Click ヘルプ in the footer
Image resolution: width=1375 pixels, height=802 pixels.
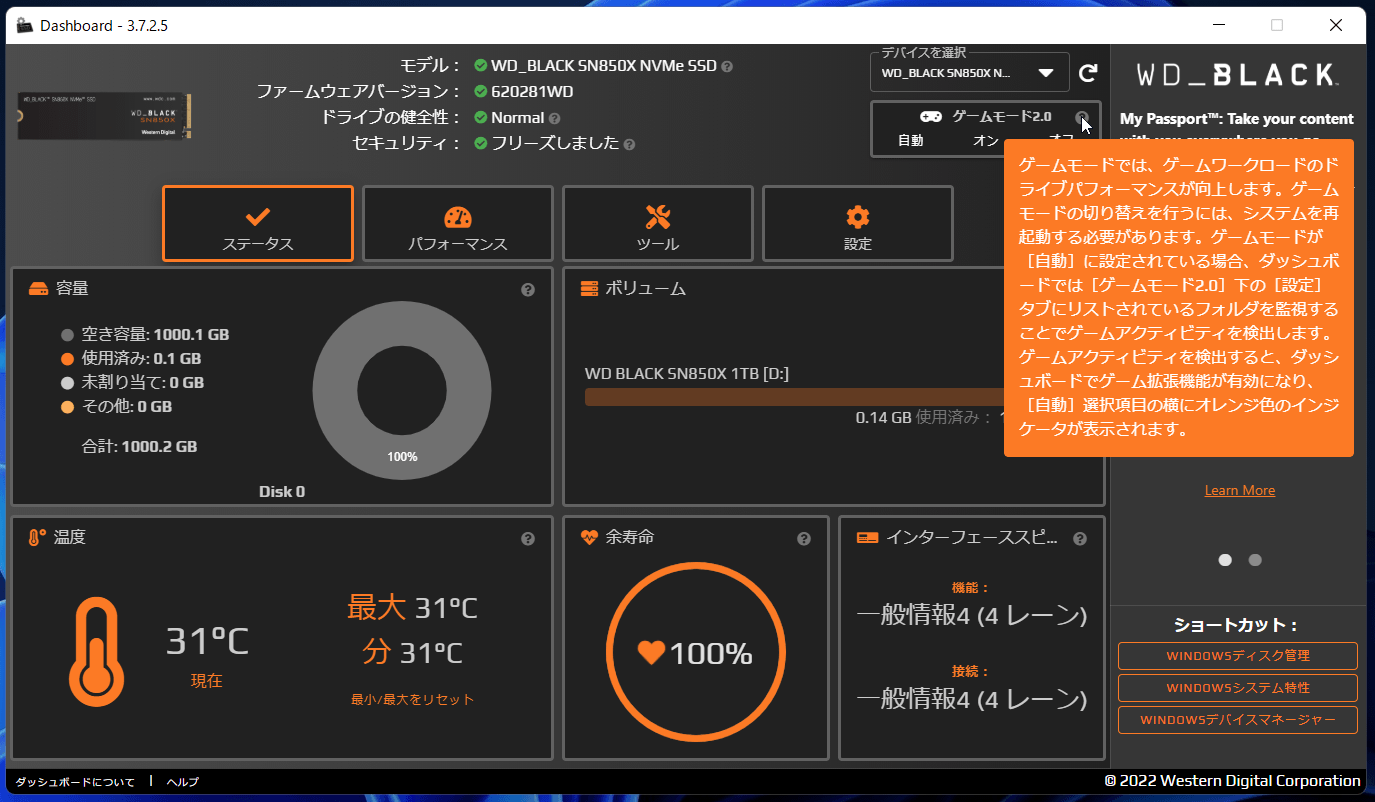(183, 782)
